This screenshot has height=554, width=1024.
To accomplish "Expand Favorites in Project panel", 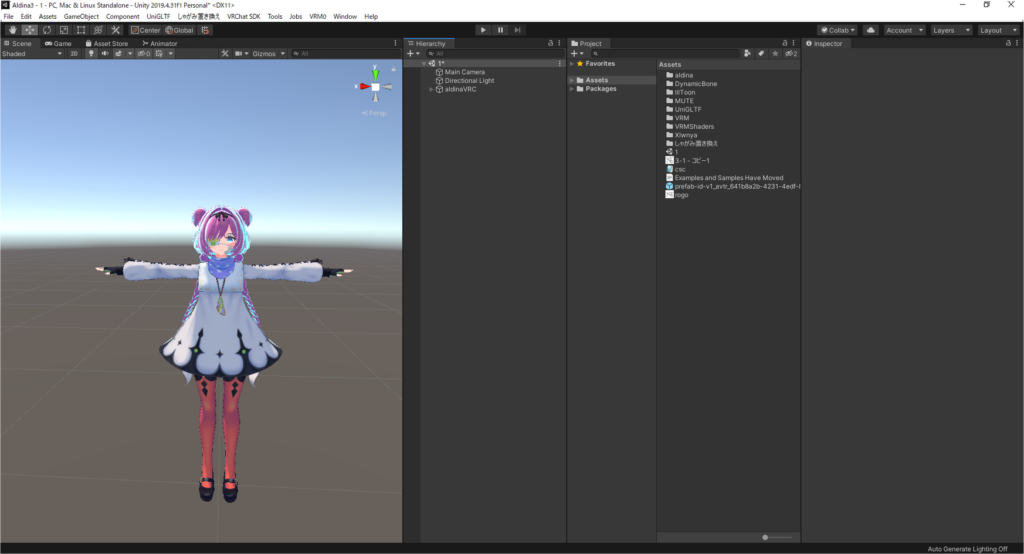I will pyautogui.click(x=572, y=64).
